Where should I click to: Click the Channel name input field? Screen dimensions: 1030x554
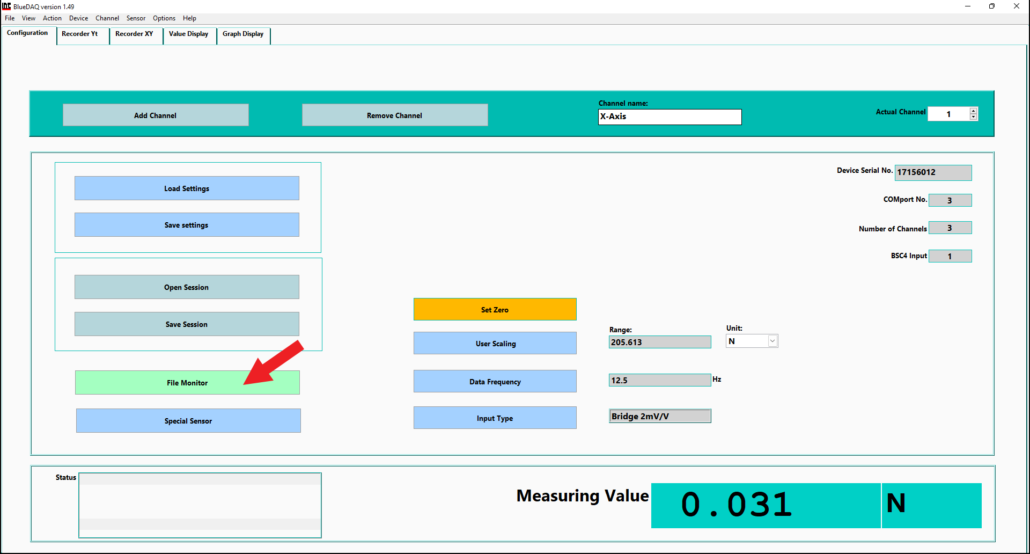pyautogui.click(x=669, y=117)
